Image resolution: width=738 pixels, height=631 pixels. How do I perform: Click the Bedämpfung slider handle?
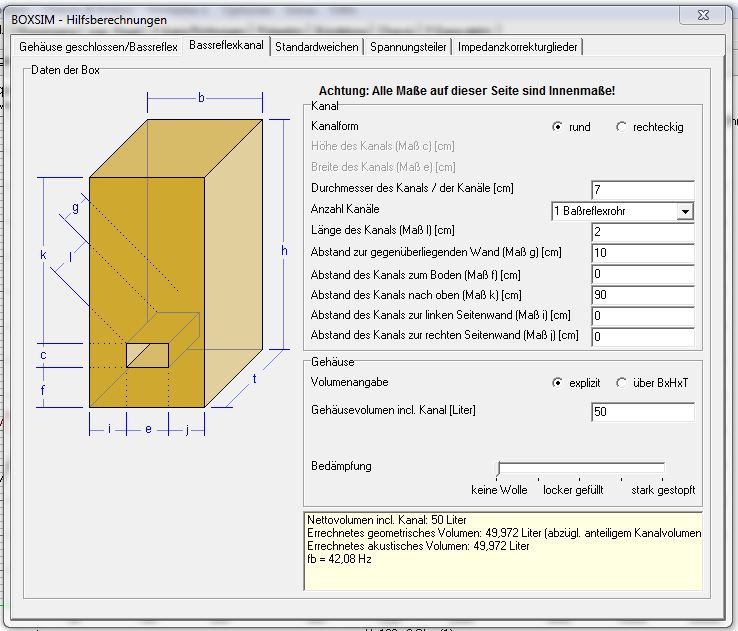click(x=499, y=469)
